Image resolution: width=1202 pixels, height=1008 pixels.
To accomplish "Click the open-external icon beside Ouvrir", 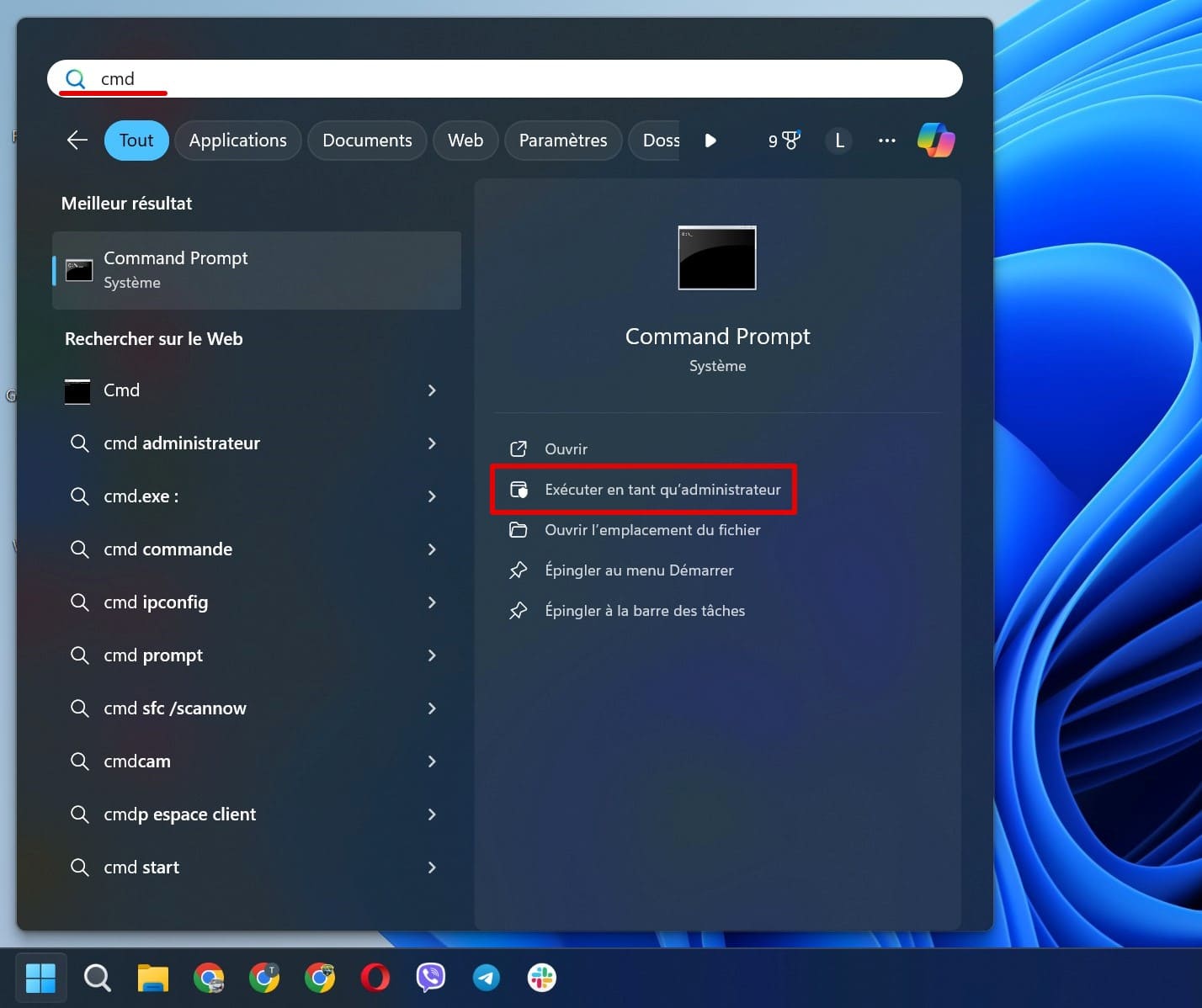I will [x=519, y=449].
